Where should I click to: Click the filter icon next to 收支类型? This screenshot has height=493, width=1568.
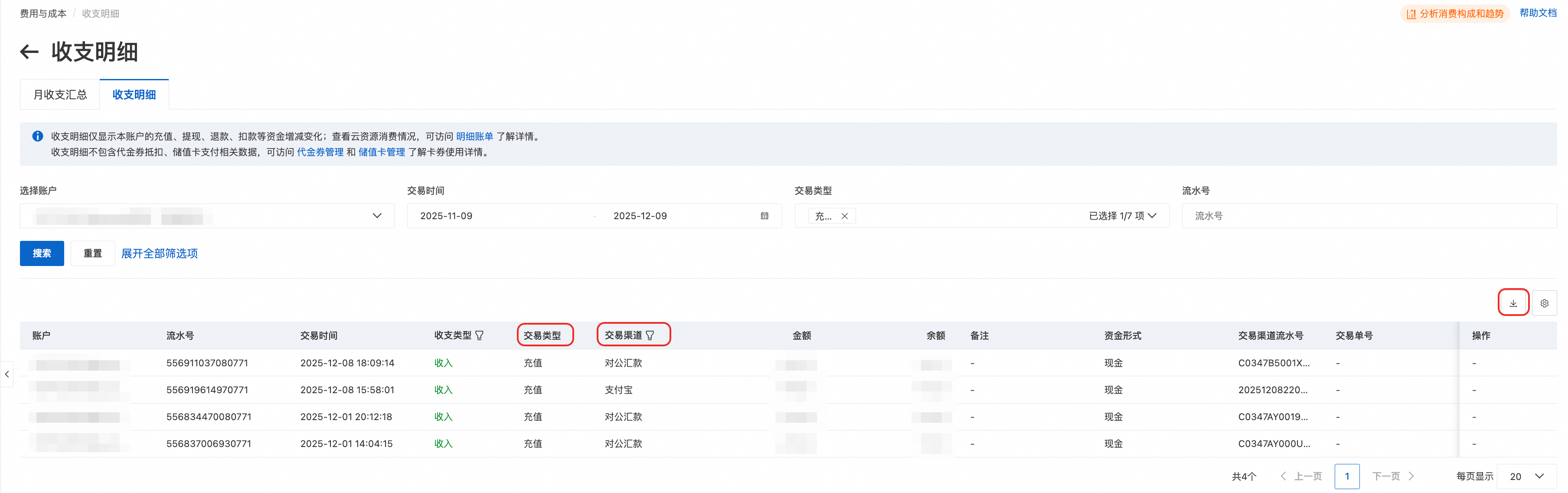(479, 336)
